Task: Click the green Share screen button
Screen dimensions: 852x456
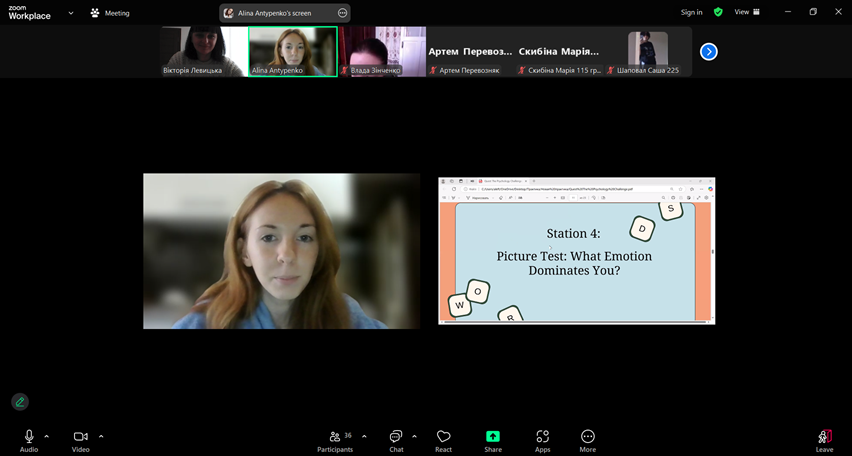Action: [493, 441]
